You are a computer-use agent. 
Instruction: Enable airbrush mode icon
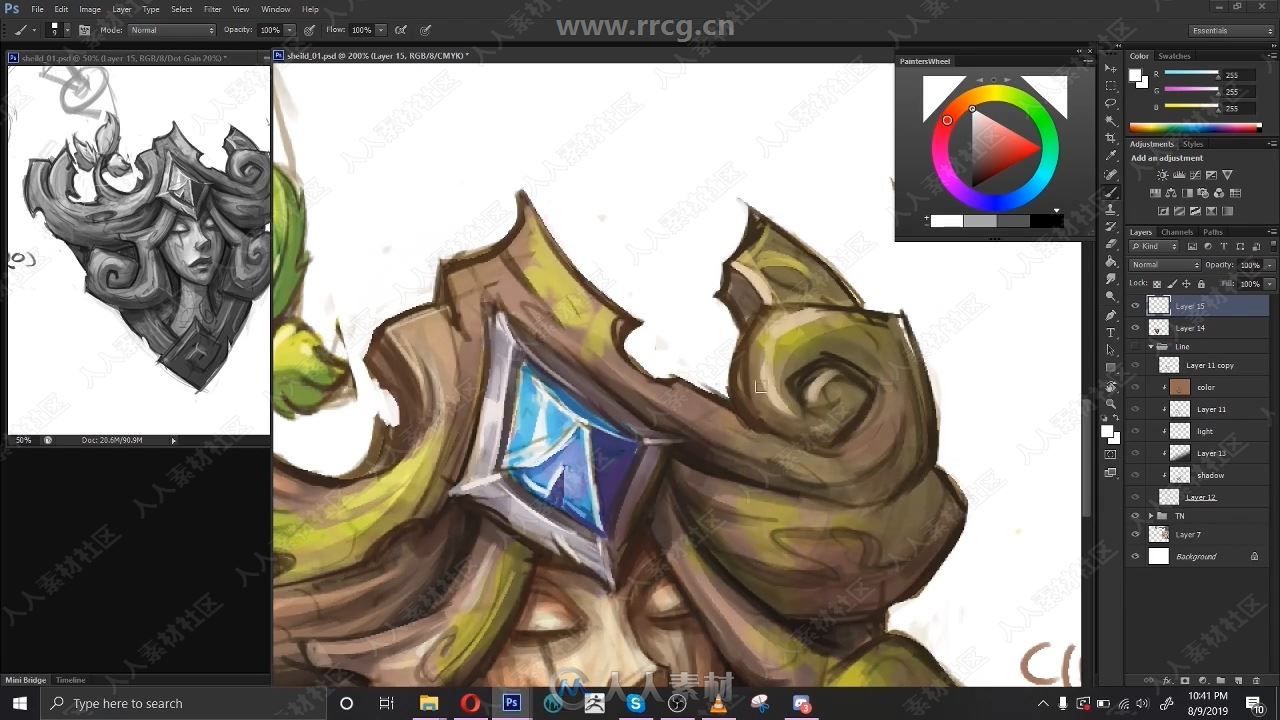pyautogui.click(x=401, y=30)
